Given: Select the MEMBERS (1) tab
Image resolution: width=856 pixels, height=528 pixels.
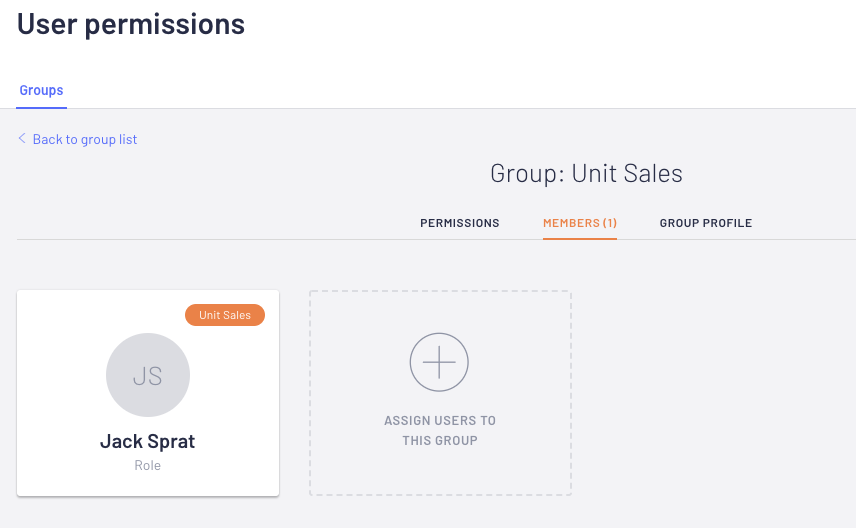Looking at the screenshot, I should click(580, 223).
